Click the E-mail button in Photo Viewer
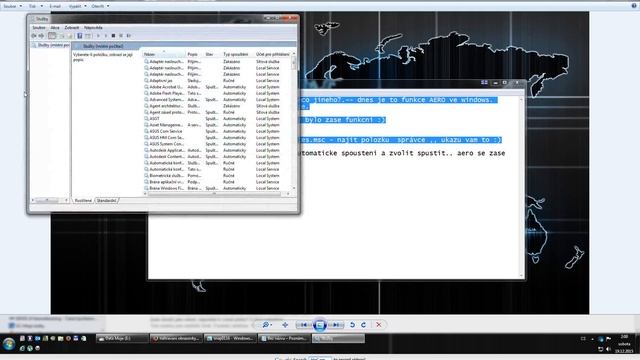The width and height of the screenshot is (640, 360). (x=55, y=6)
